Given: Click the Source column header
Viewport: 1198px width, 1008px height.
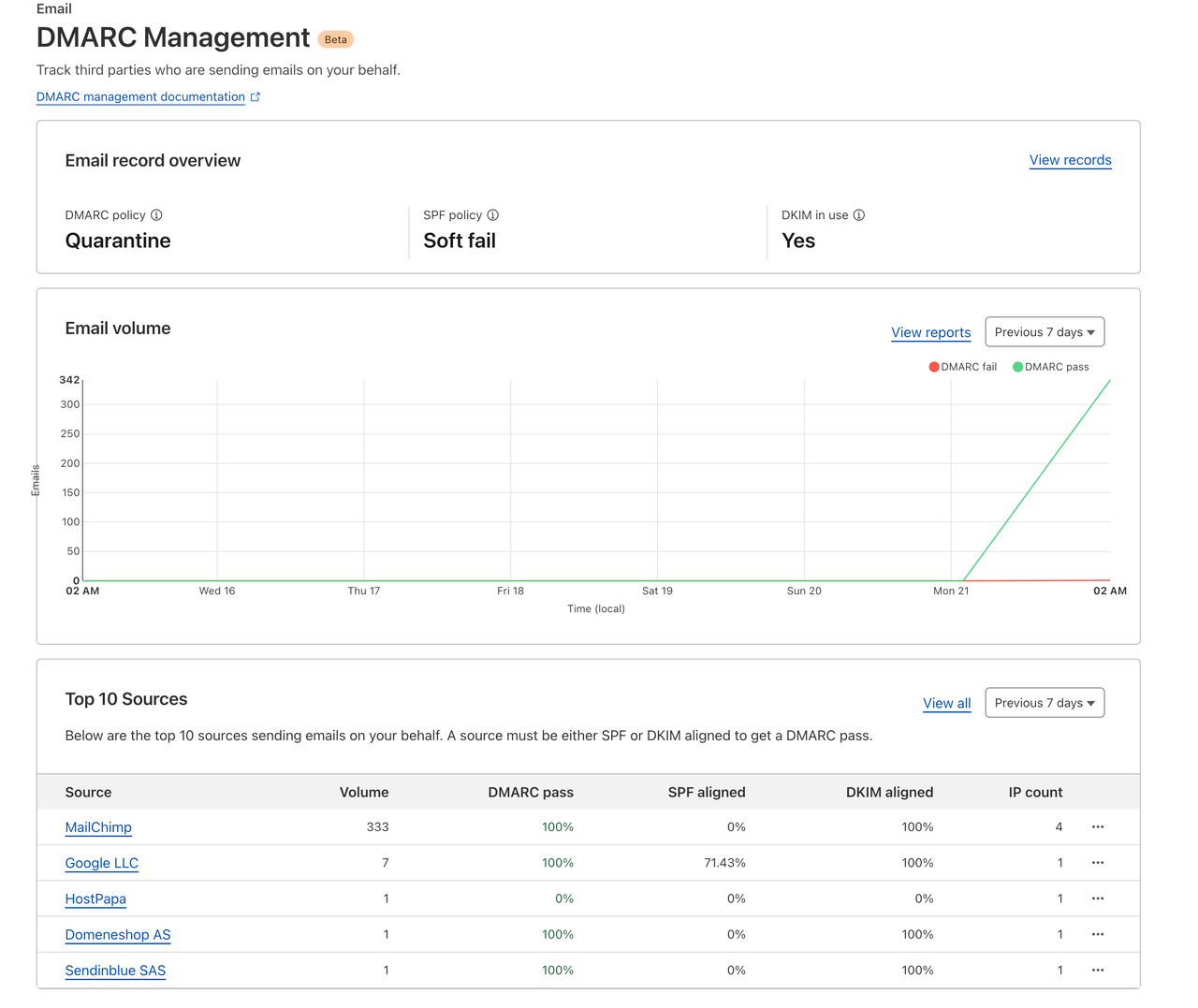Looking at the screenshot, I should pyautogui.click(x=88, y=792).
